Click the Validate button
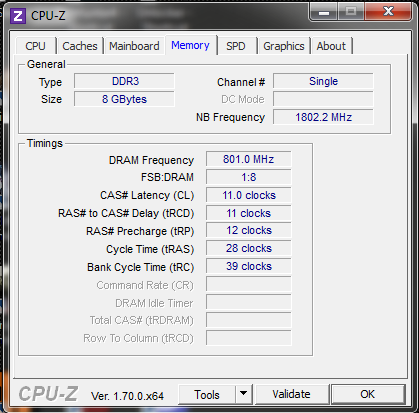419x413 pixels. (292, 394)
